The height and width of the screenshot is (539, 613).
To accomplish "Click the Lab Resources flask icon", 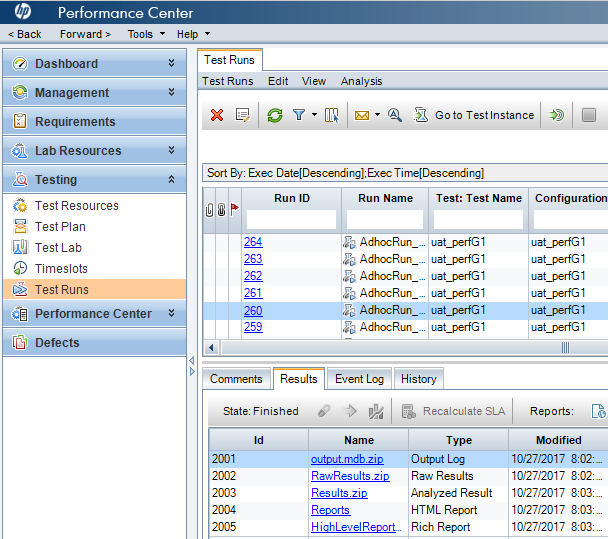I will tap(20, 150).
